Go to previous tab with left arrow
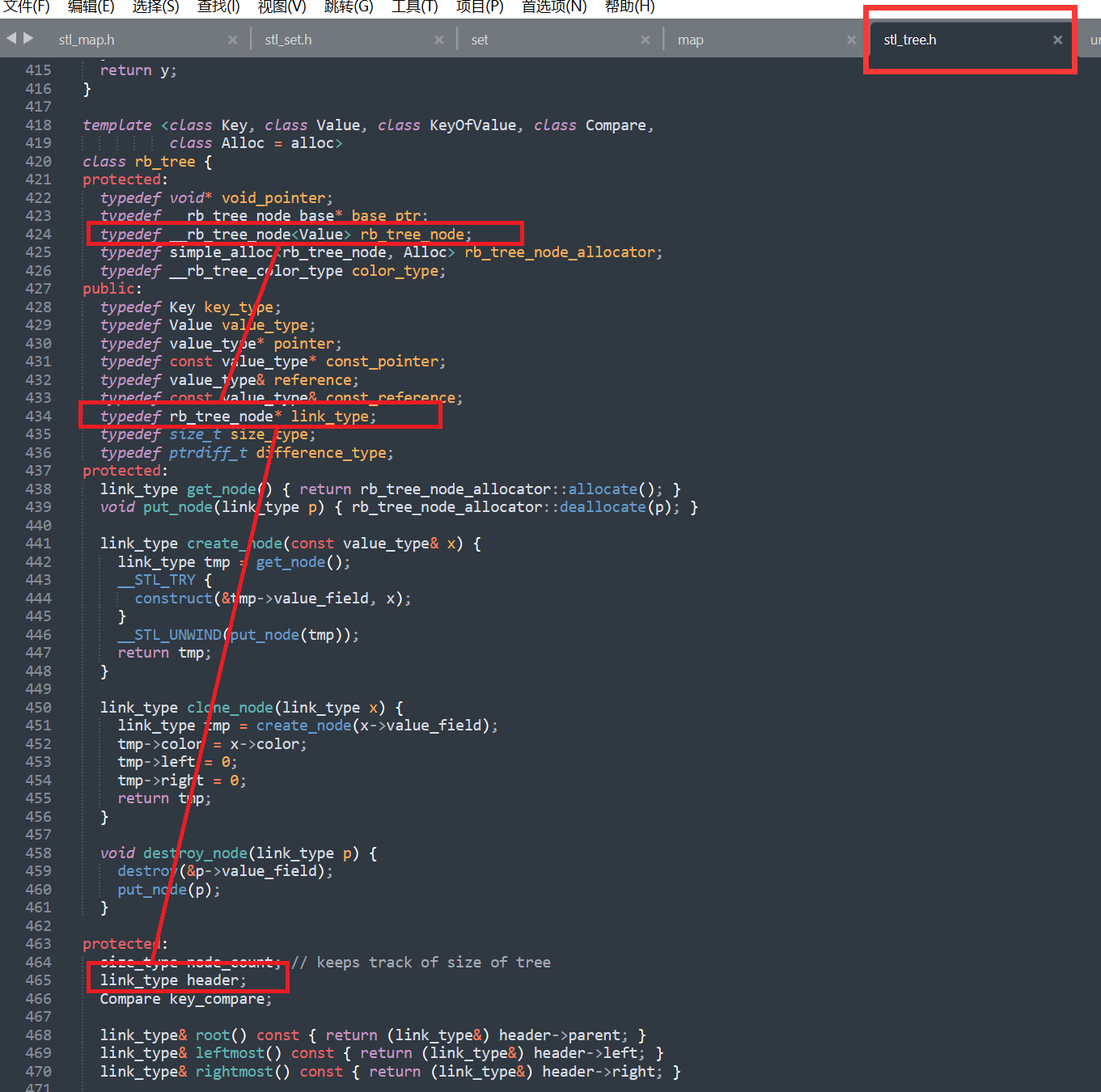 tap(11, 38)
